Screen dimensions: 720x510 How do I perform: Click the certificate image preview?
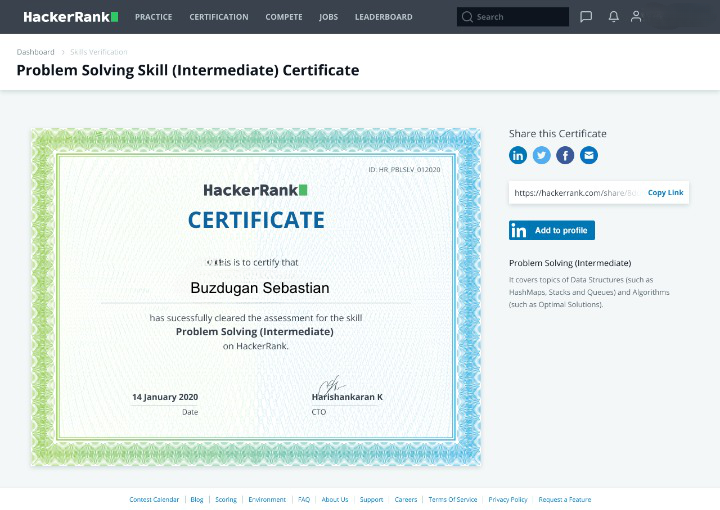tap(256, 297)
